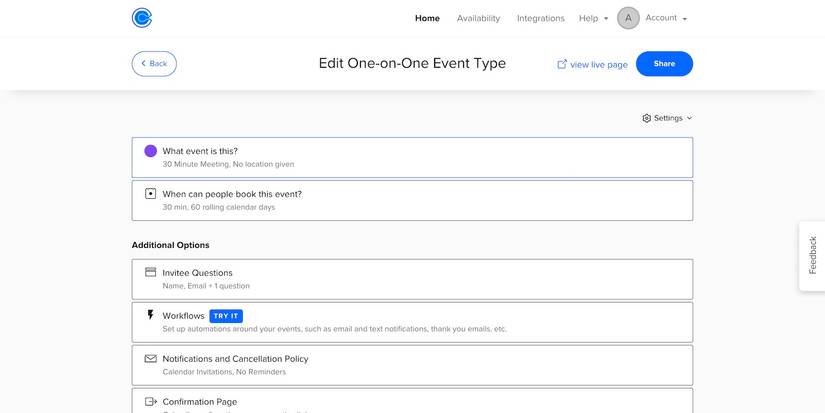
Task: Click the account avatar circle "A"
Action: tap(628, 18)
